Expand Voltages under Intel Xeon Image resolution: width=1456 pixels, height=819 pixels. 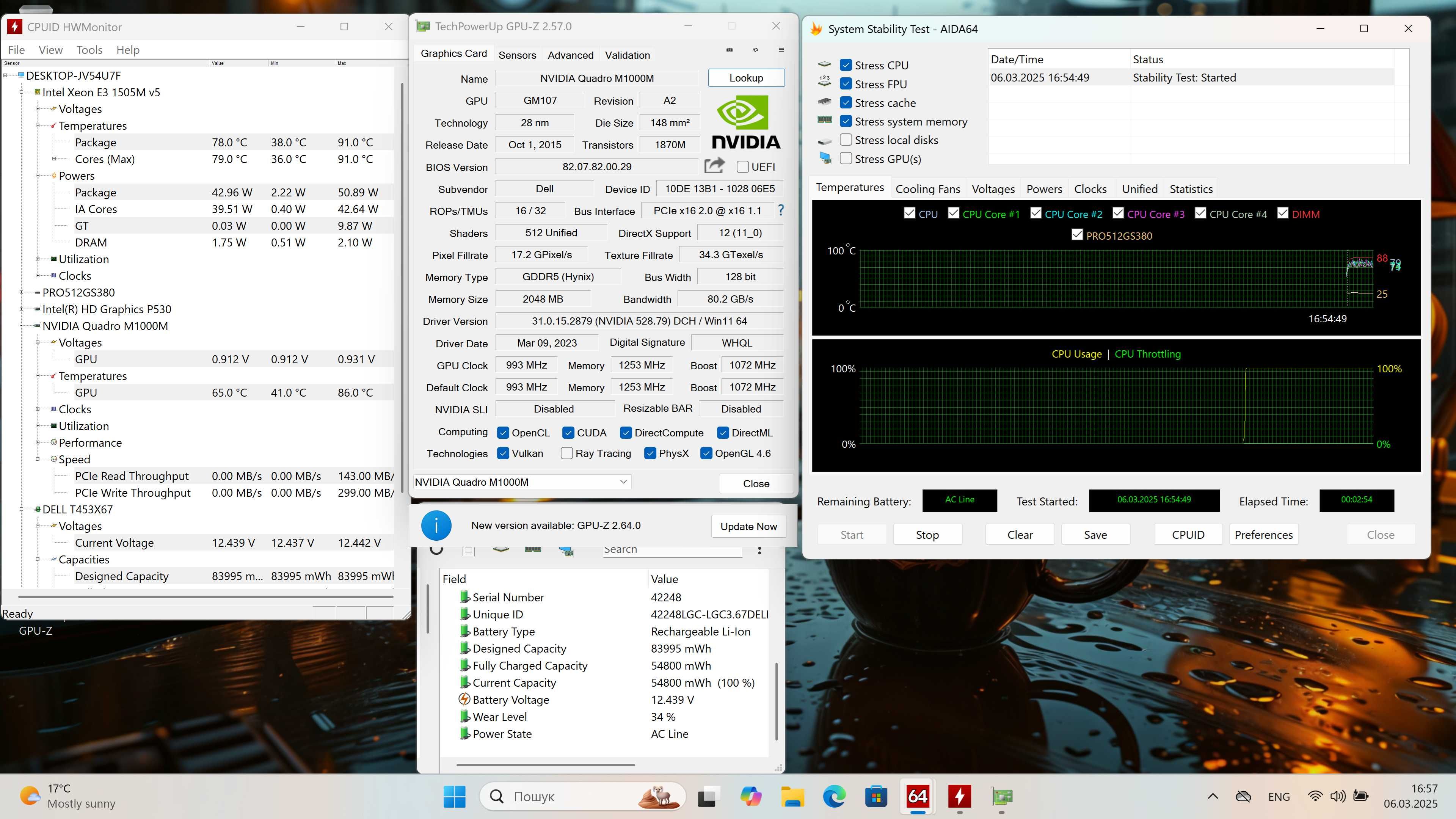(38, 108)
